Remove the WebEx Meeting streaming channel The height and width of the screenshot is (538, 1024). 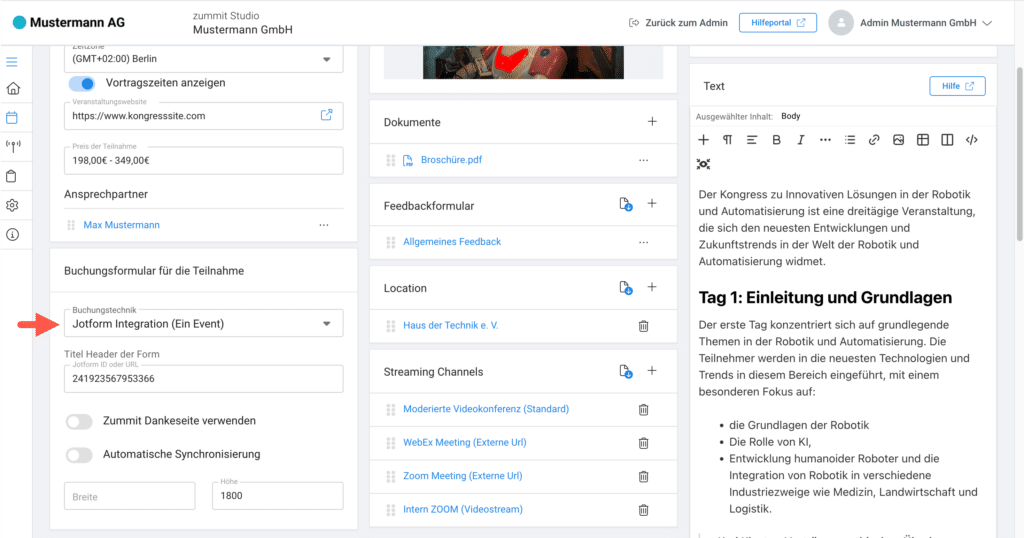[x=643, y=443]
